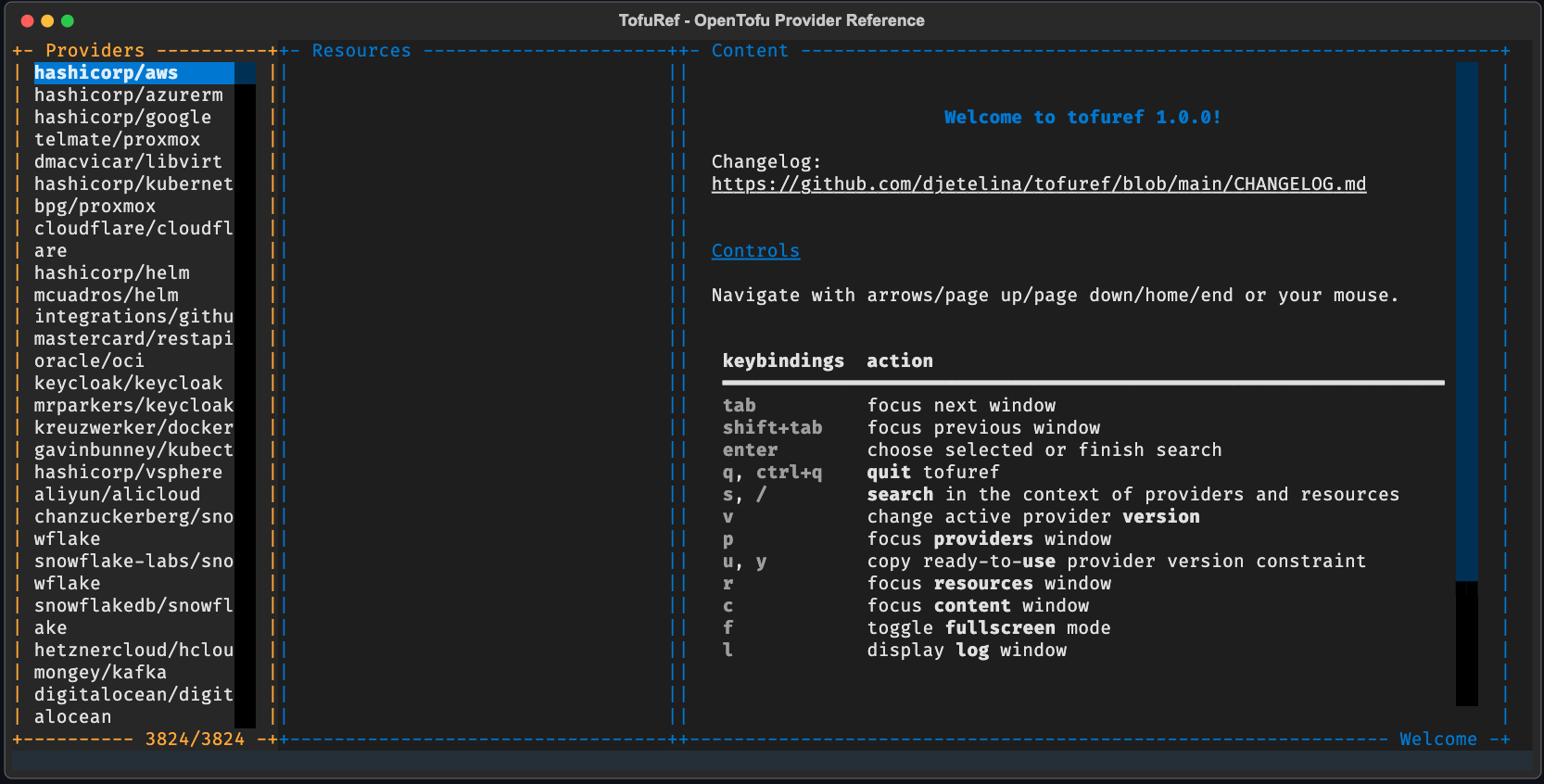
Task: Select cloudflare/cloudflare provider entry
Action: pos(134,239)
